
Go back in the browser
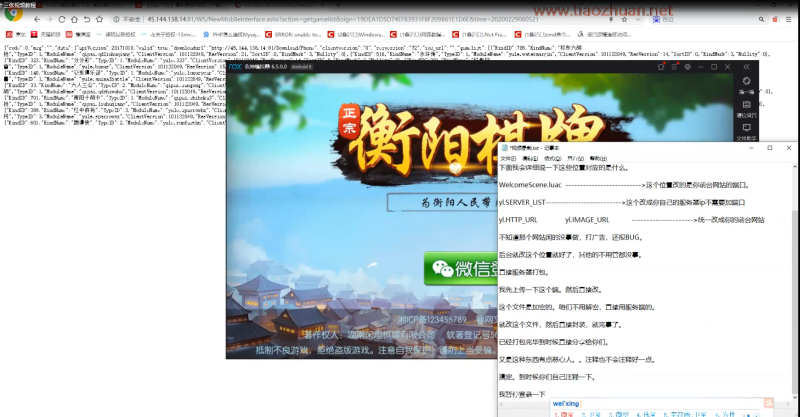pos(37,19)
